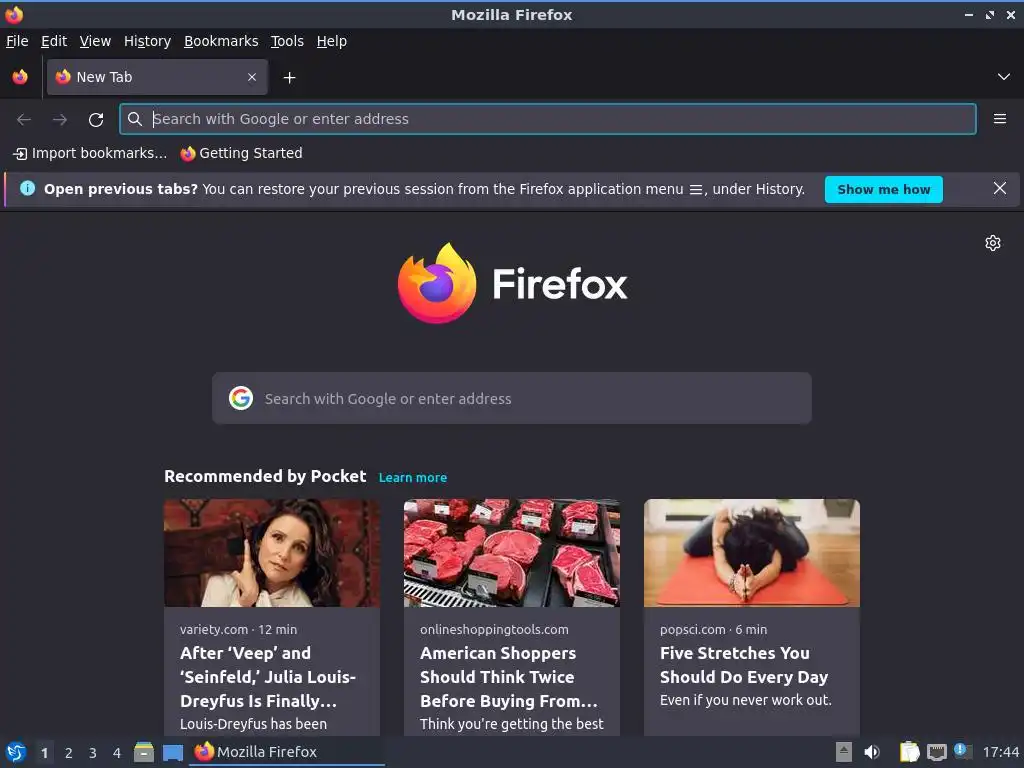Viewport: 1024px width, 768px height.
Task: Open the raw meat article thumbnail
Action: tap(512, 553)
